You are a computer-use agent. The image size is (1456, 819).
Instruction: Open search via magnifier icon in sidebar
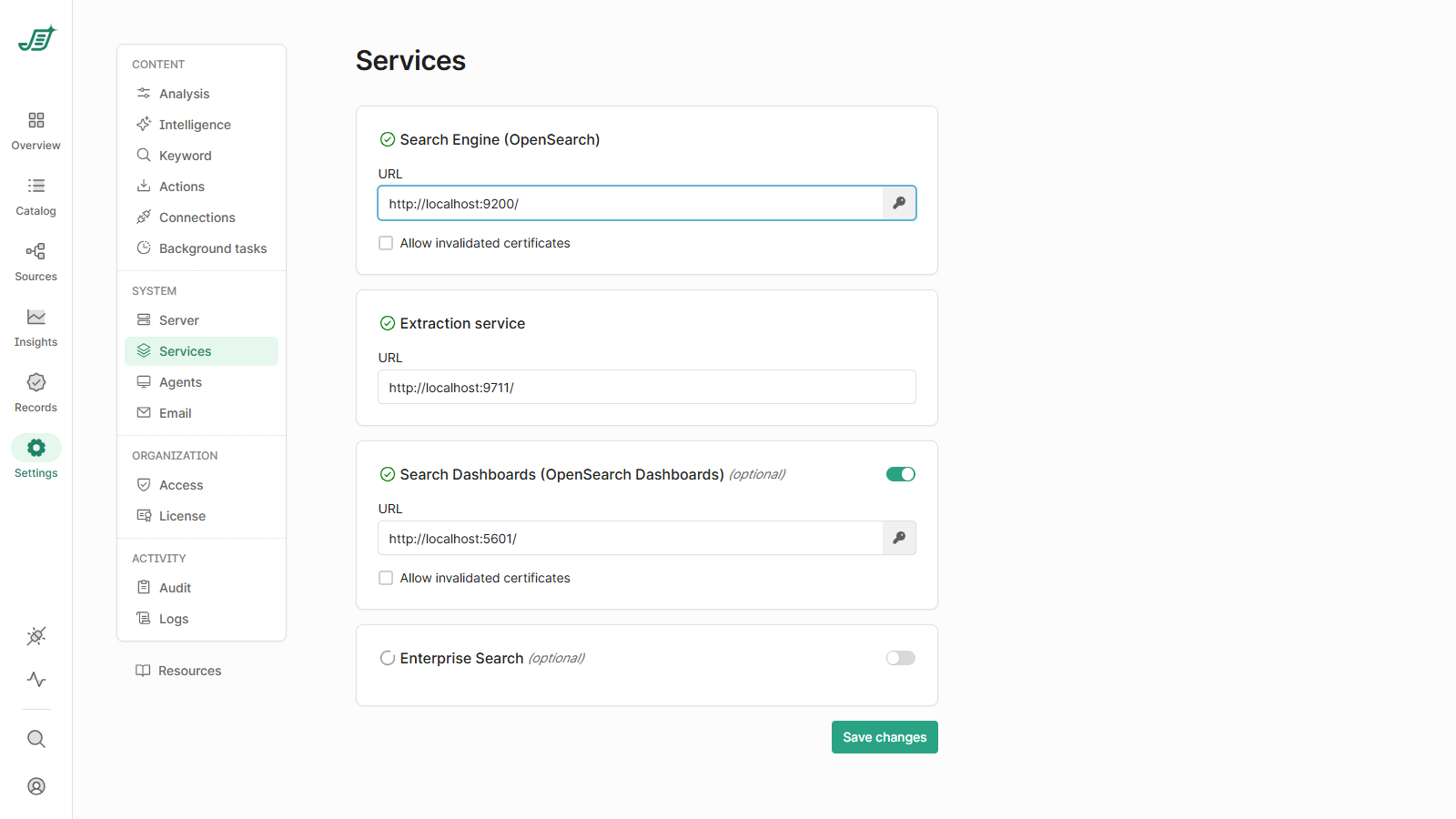coord(36,739)
